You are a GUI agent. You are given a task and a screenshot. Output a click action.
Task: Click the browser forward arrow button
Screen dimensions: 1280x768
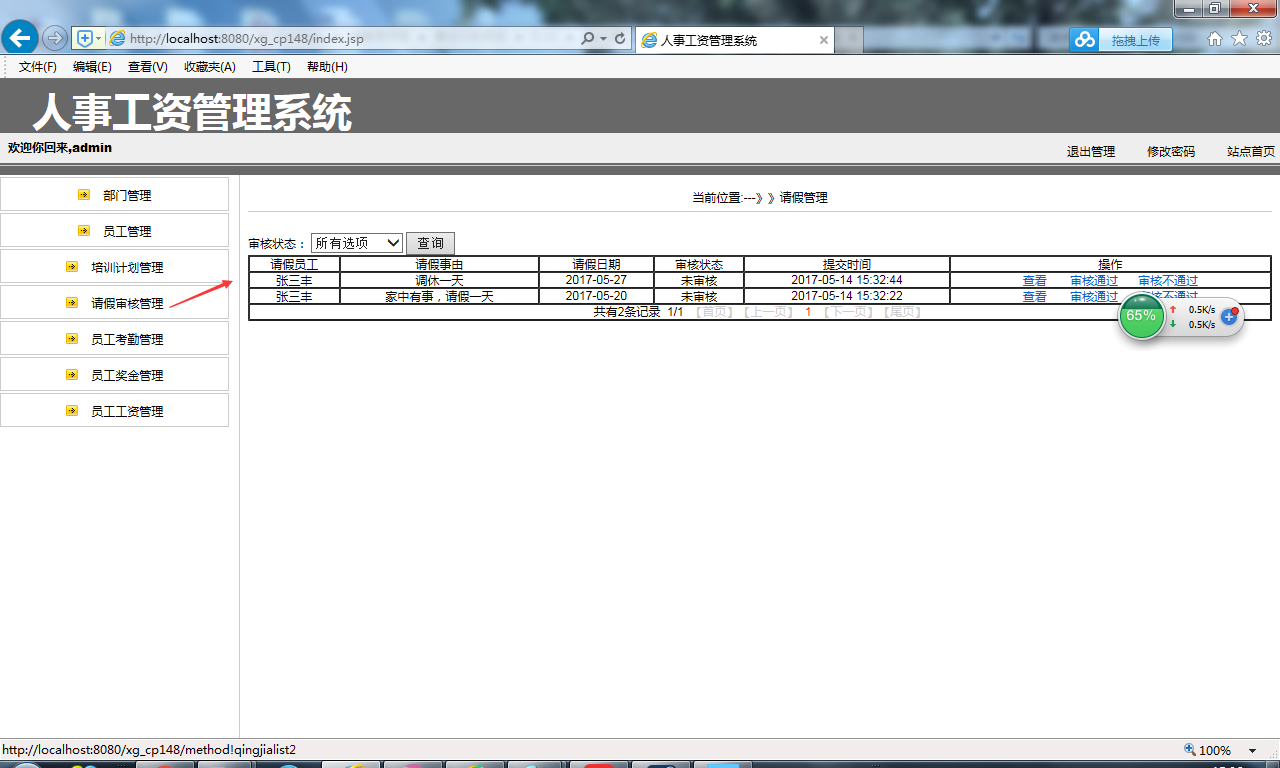(x=55, y=38)
